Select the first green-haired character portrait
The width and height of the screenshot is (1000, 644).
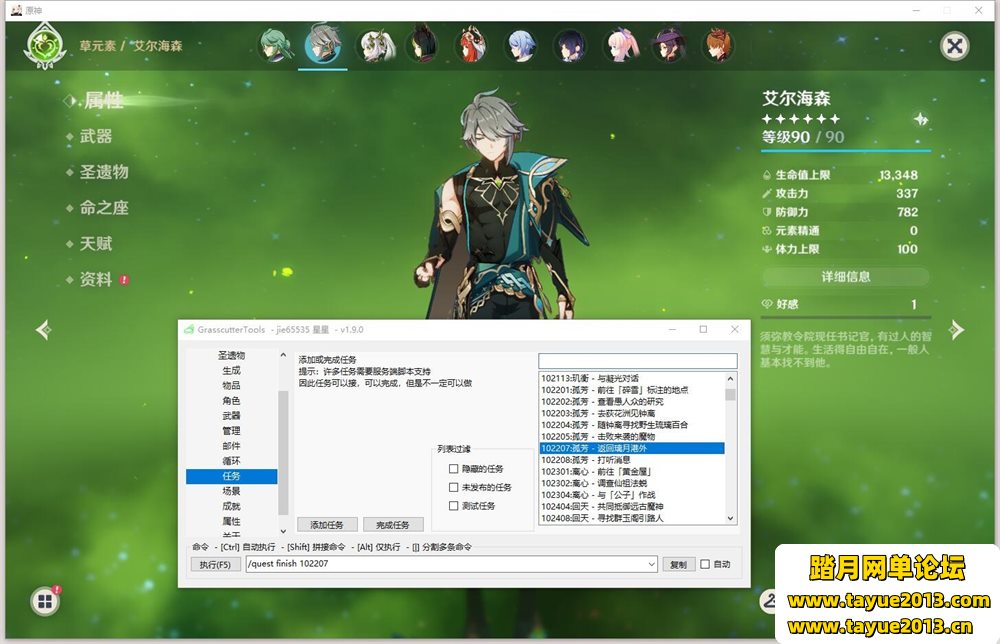275,45
